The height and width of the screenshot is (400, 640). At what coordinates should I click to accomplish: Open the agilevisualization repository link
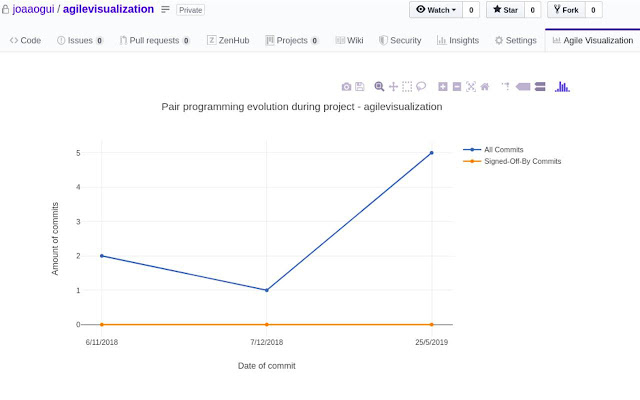coord(109,9)
